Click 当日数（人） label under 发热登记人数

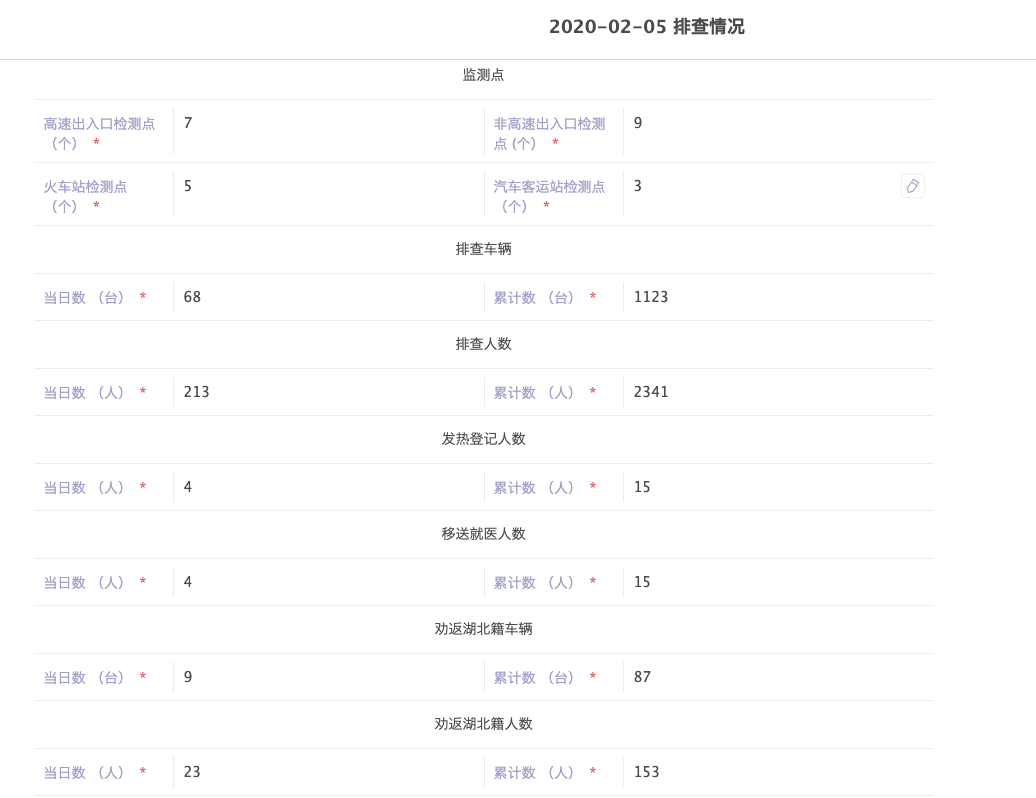click(x=84, y=488)
